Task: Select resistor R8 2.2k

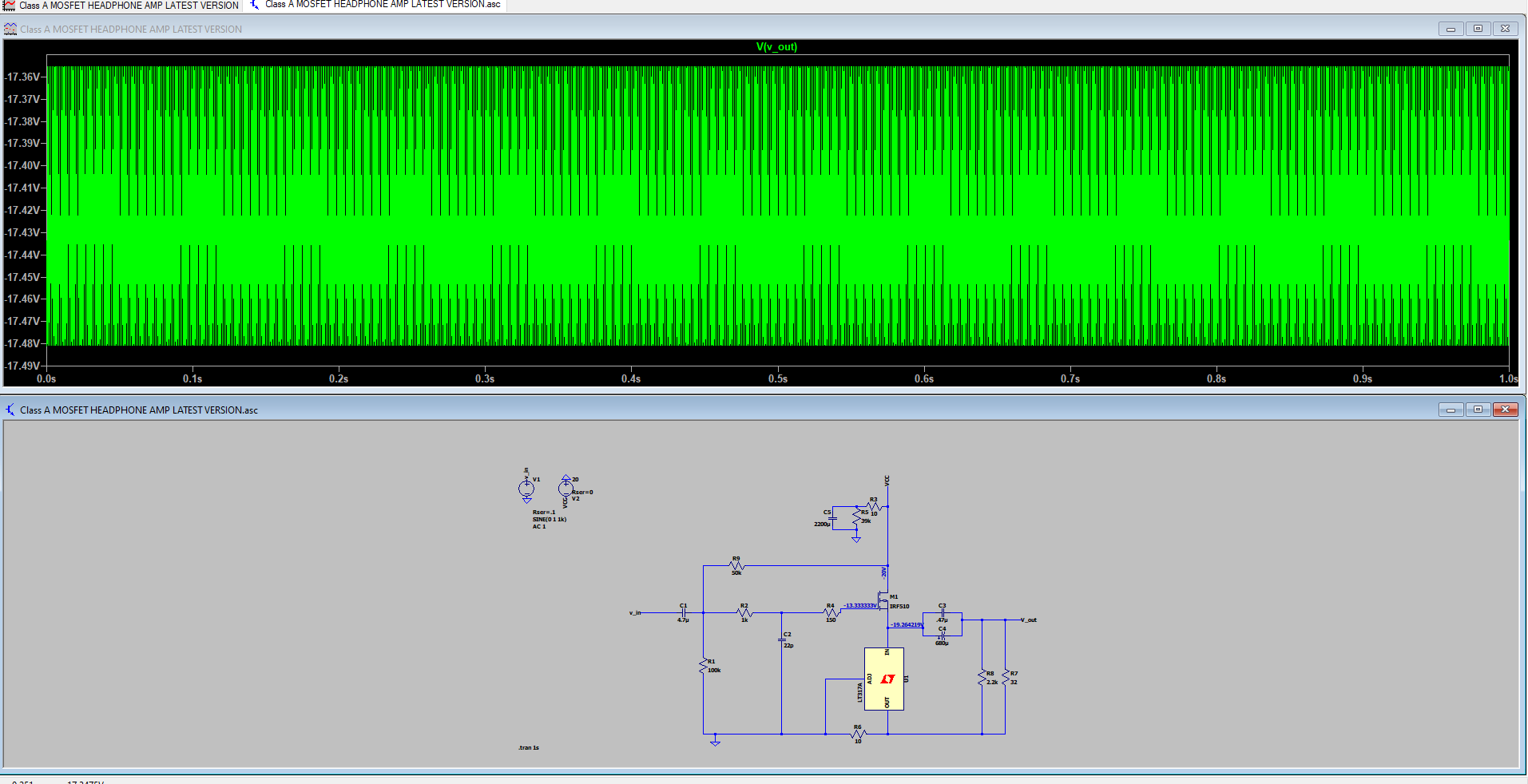Action: pyautogui.click(x=982, y=677)
